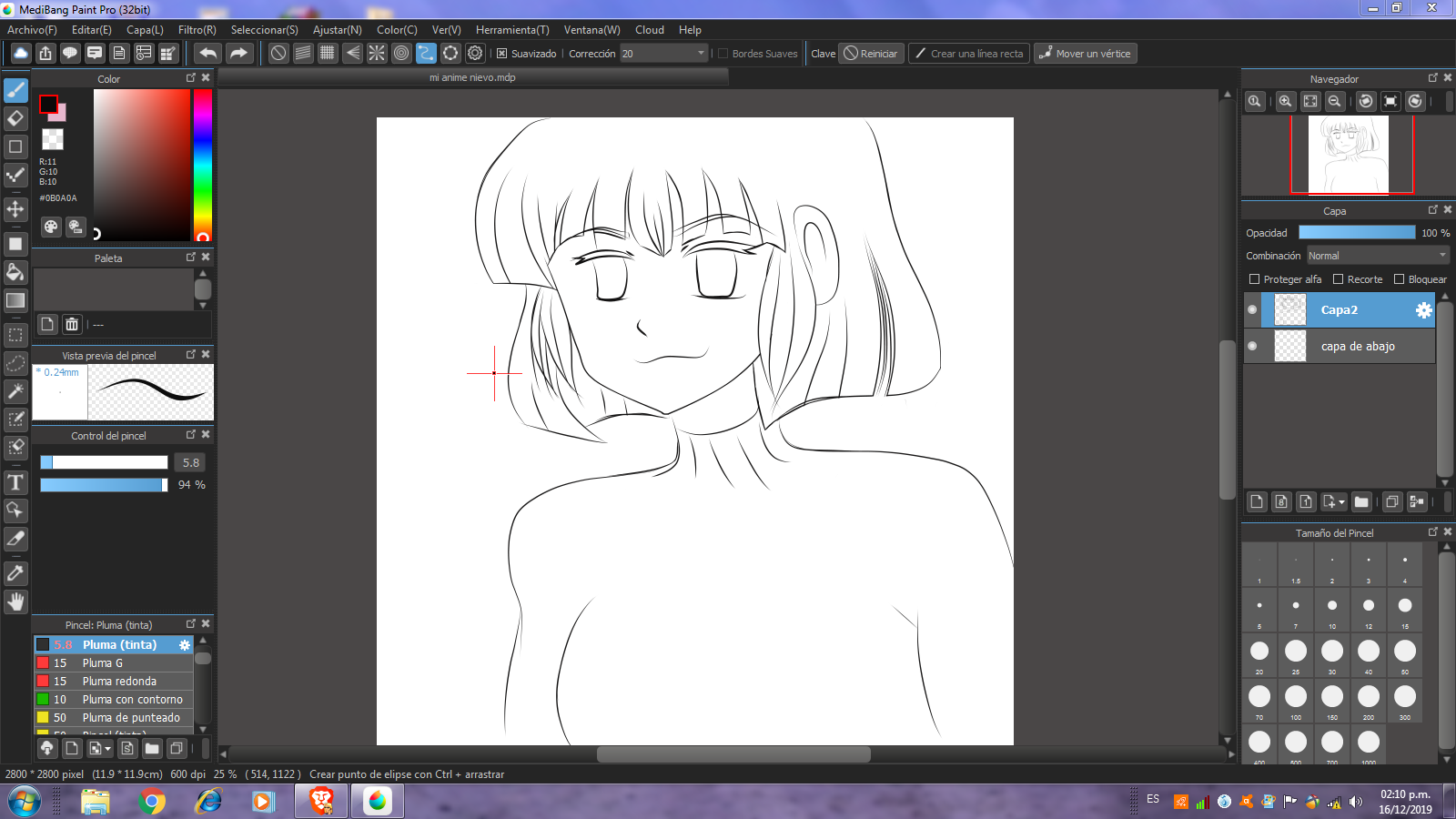
Task: Select the Pluma G brush
Action: coord(114,662)
